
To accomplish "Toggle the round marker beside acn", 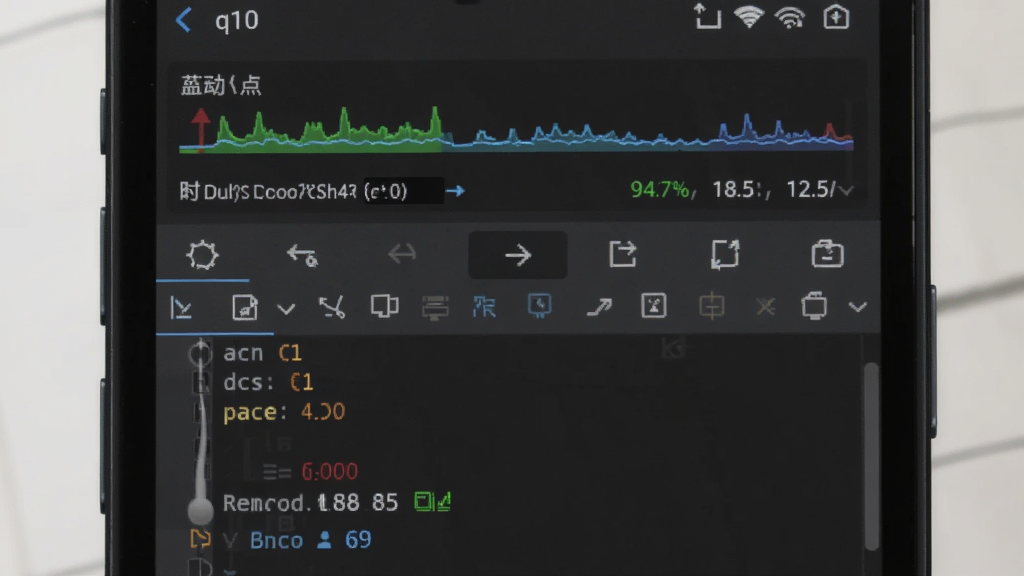I will coord(200,353).
